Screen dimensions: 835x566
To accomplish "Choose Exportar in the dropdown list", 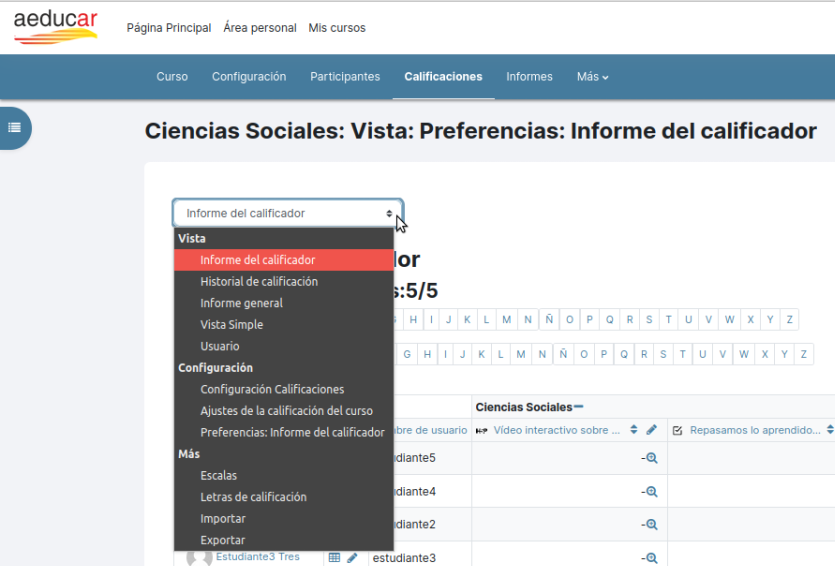I will [223, 540].
